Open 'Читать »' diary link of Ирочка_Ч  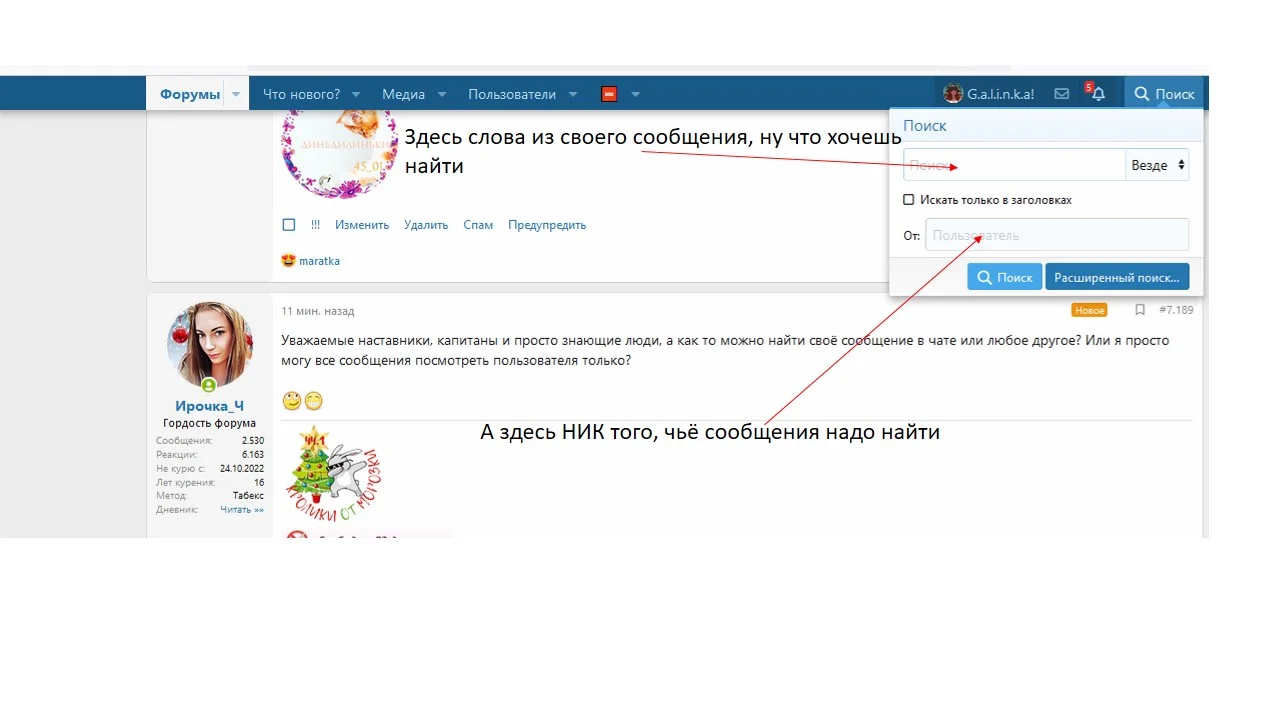(x=241, y=509)
